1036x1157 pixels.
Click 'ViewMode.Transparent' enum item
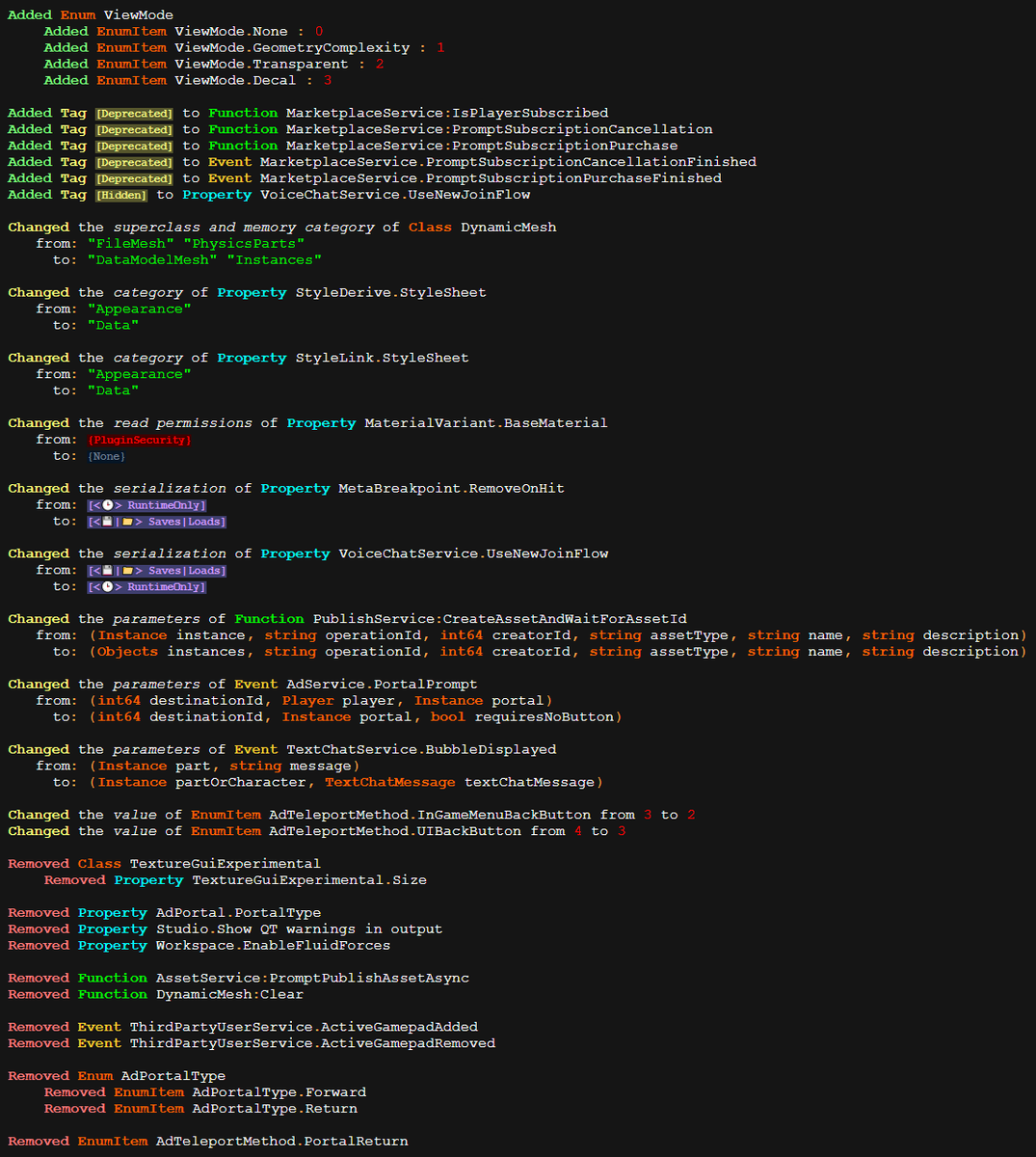point(261,65)
